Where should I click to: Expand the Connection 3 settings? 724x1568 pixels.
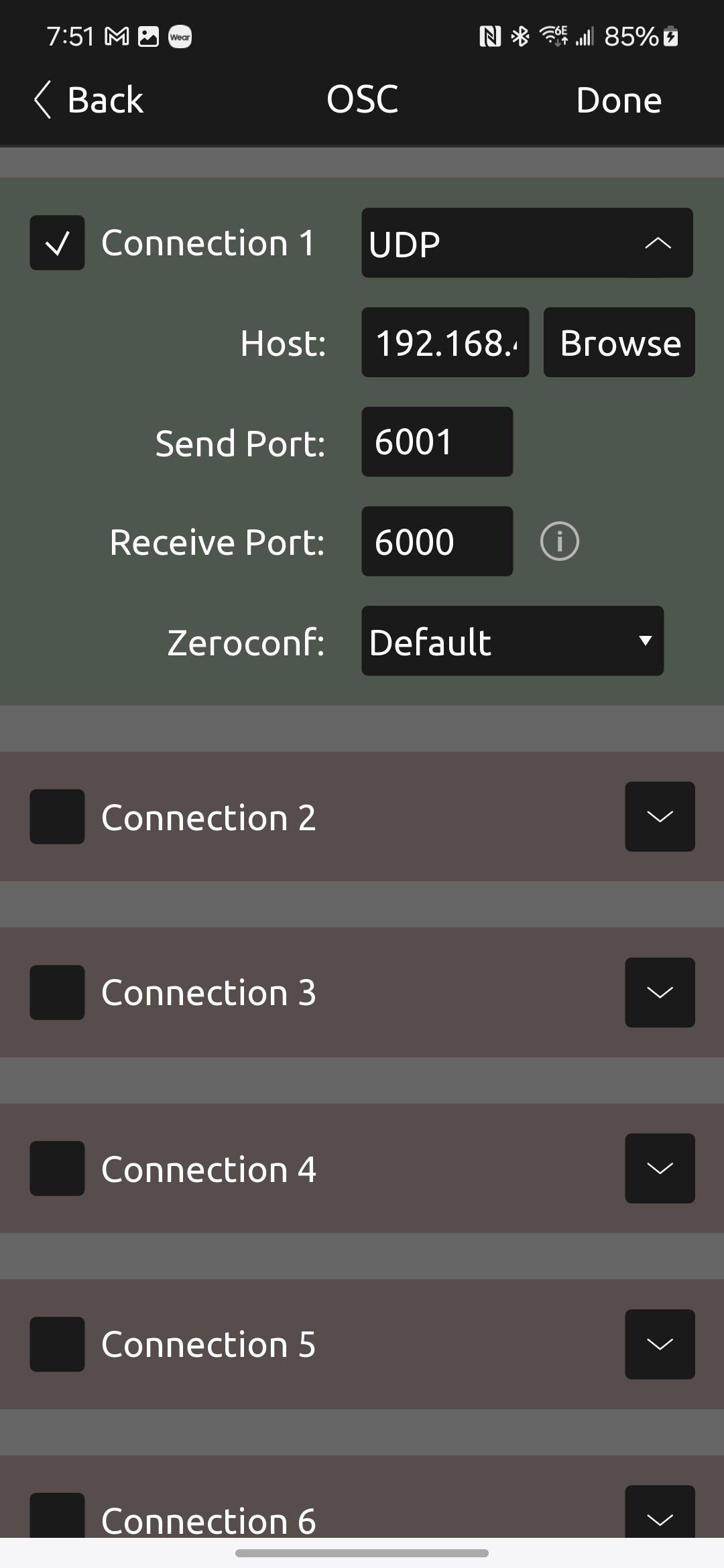pos(660,992)
